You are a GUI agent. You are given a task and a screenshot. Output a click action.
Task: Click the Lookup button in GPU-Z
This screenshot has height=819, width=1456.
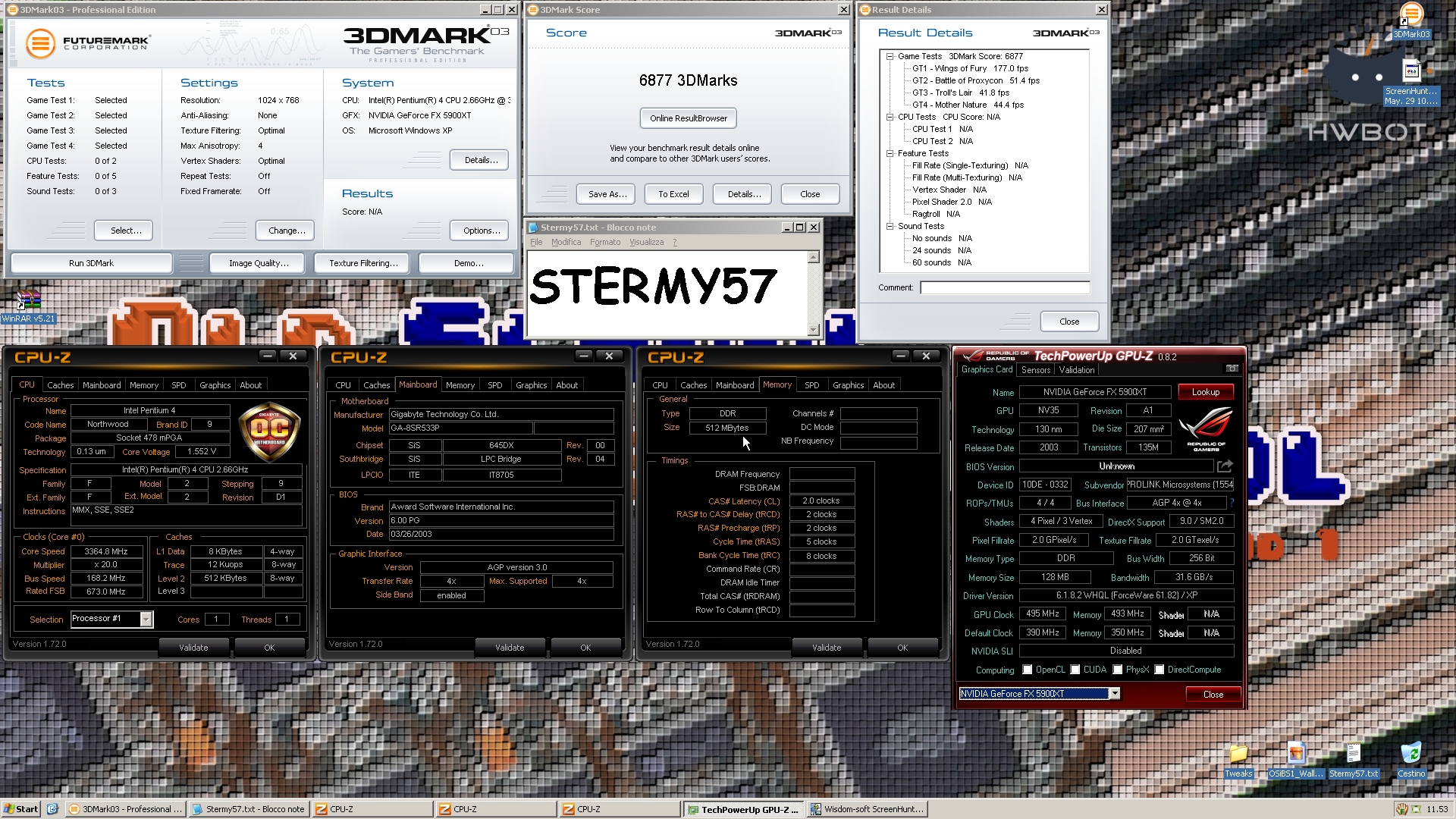coord(1205,392)
